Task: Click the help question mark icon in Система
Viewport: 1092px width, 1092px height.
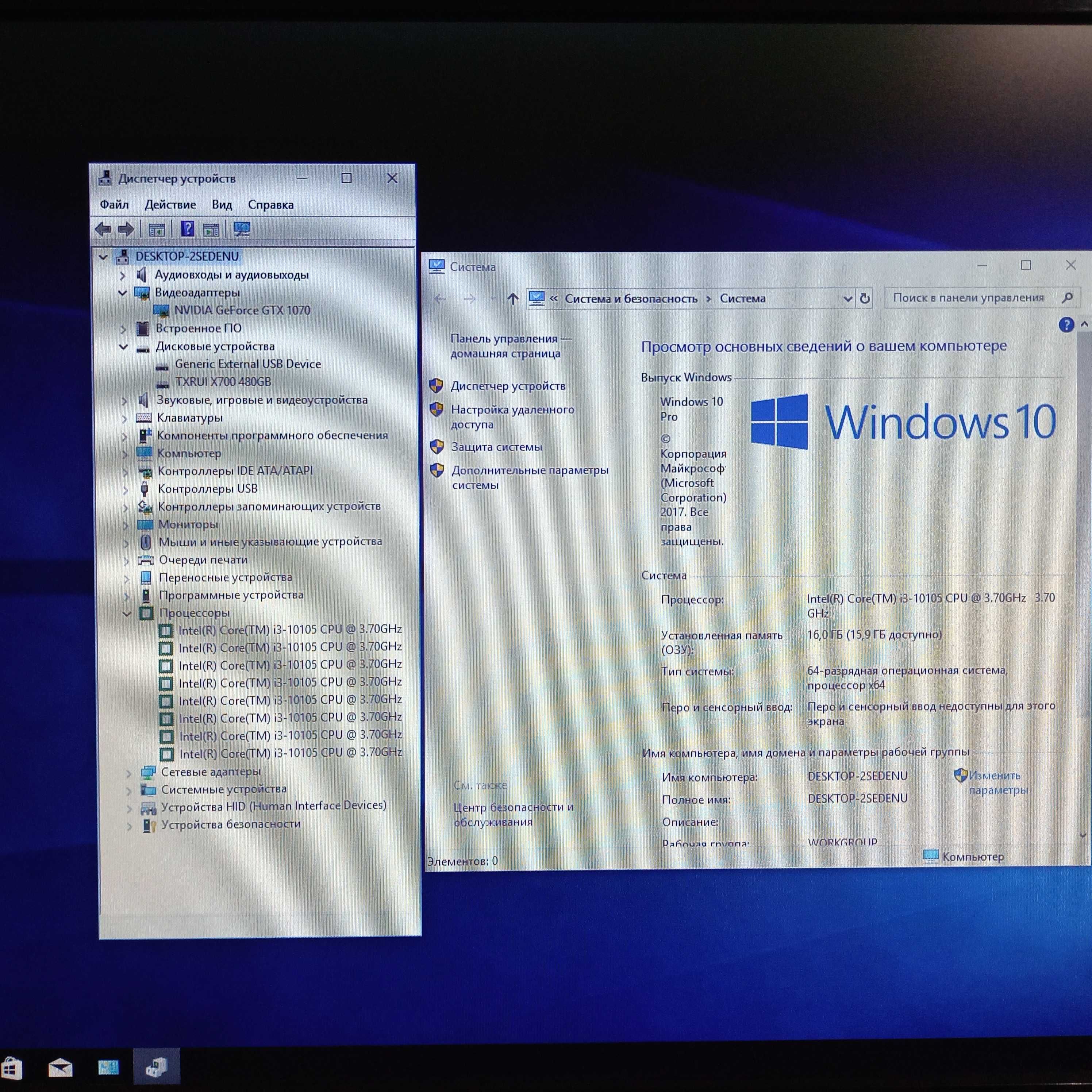Action: (1065, 324)
